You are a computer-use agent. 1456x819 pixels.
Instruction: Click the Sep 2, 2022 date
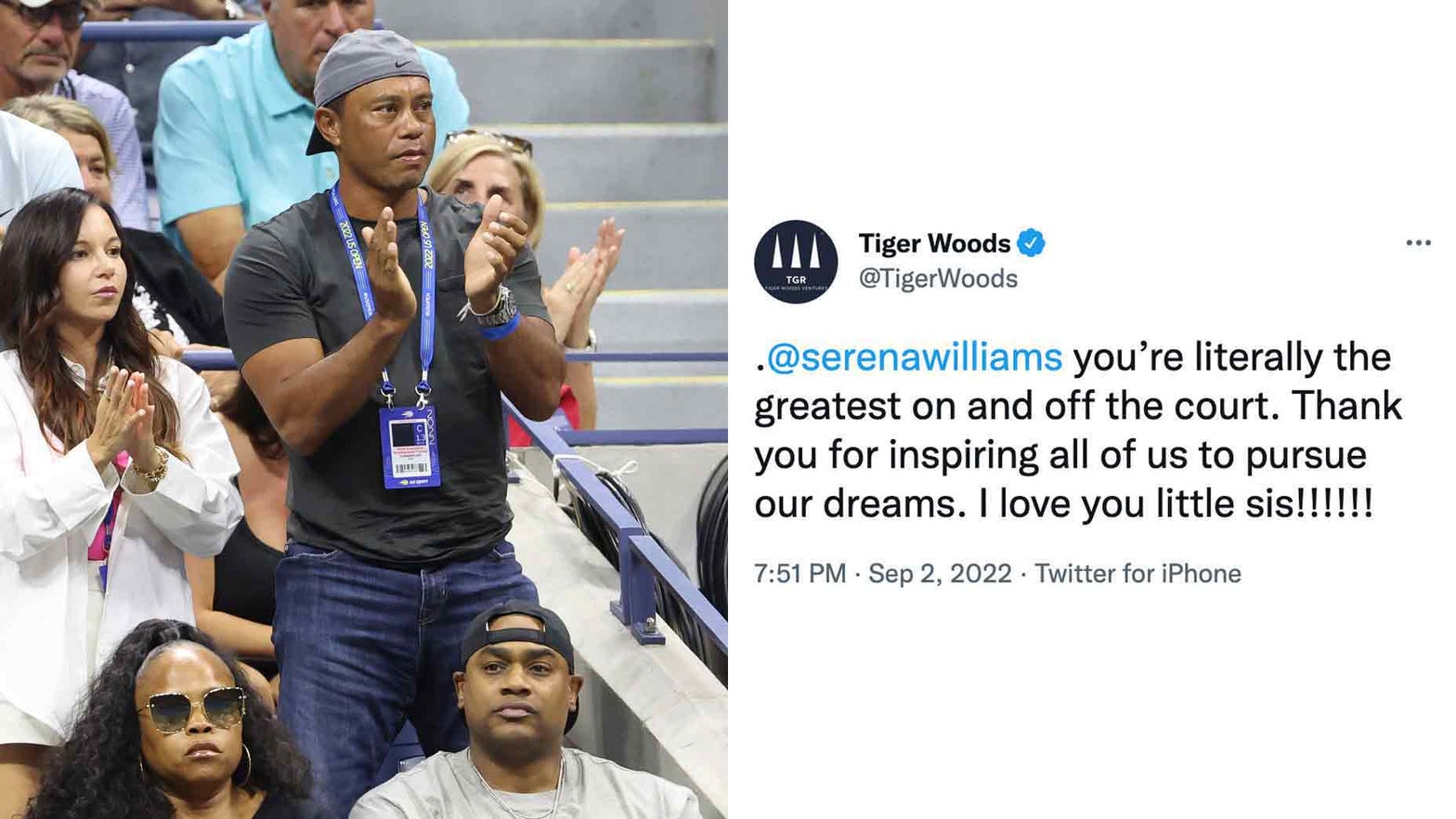point(940,574)
